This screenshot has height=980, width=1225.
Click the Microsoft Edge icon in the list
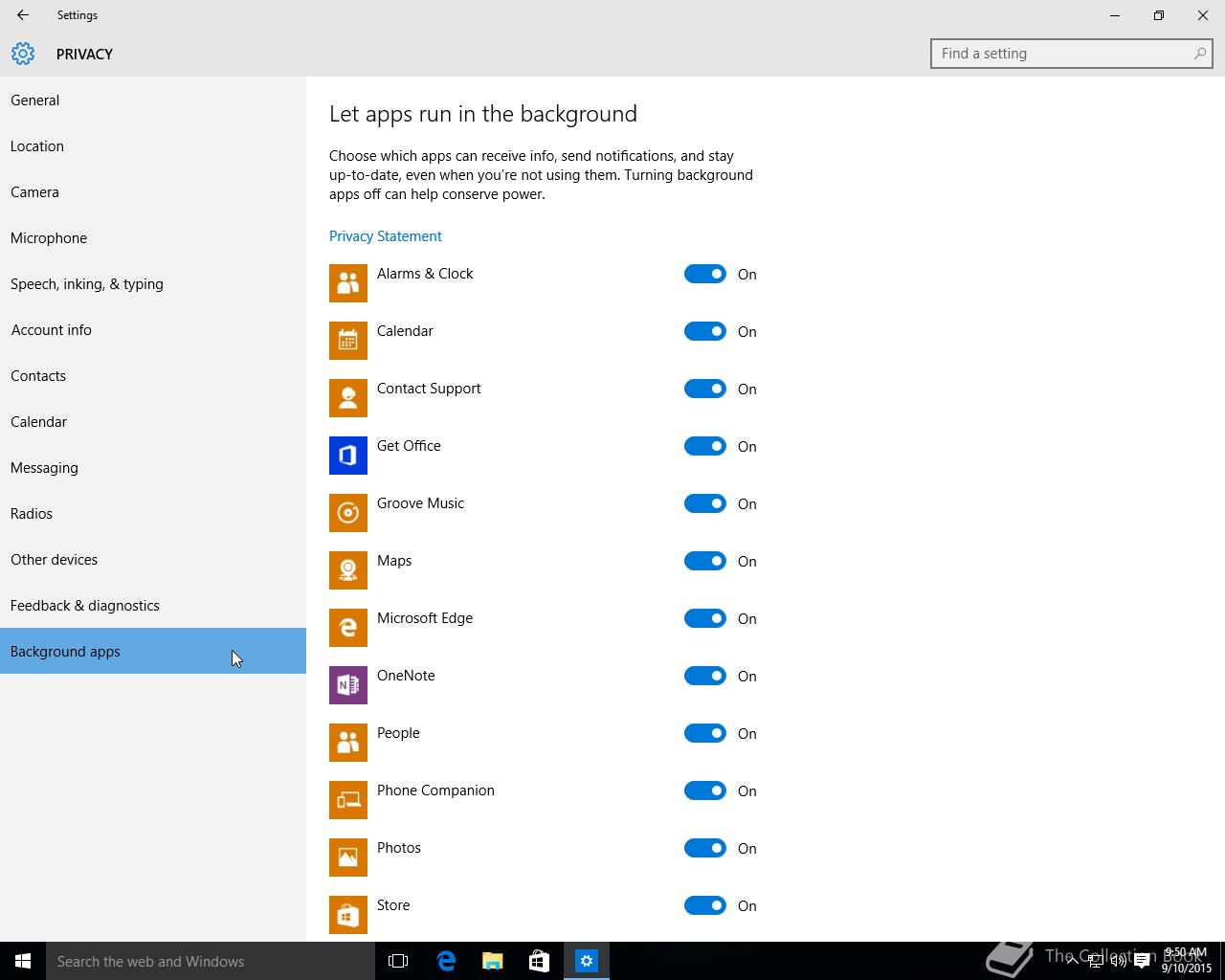coord(348,628)
